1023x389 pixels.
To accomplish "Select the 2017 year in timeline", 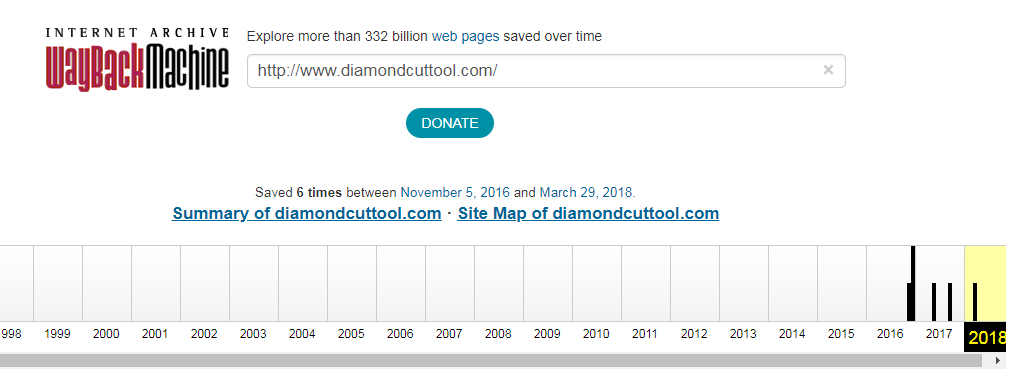I will [x=939, y=334].
